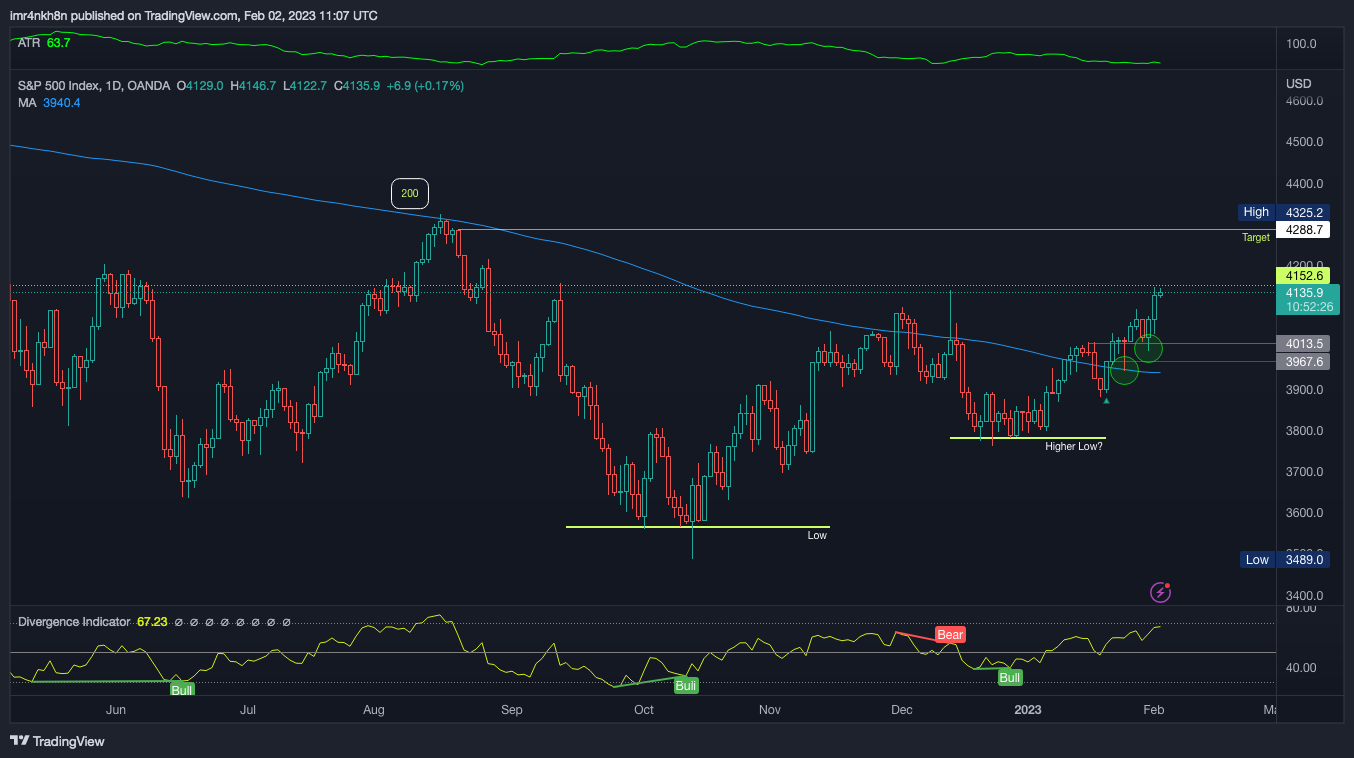Click the small green triangle marker

point(1105,400)
